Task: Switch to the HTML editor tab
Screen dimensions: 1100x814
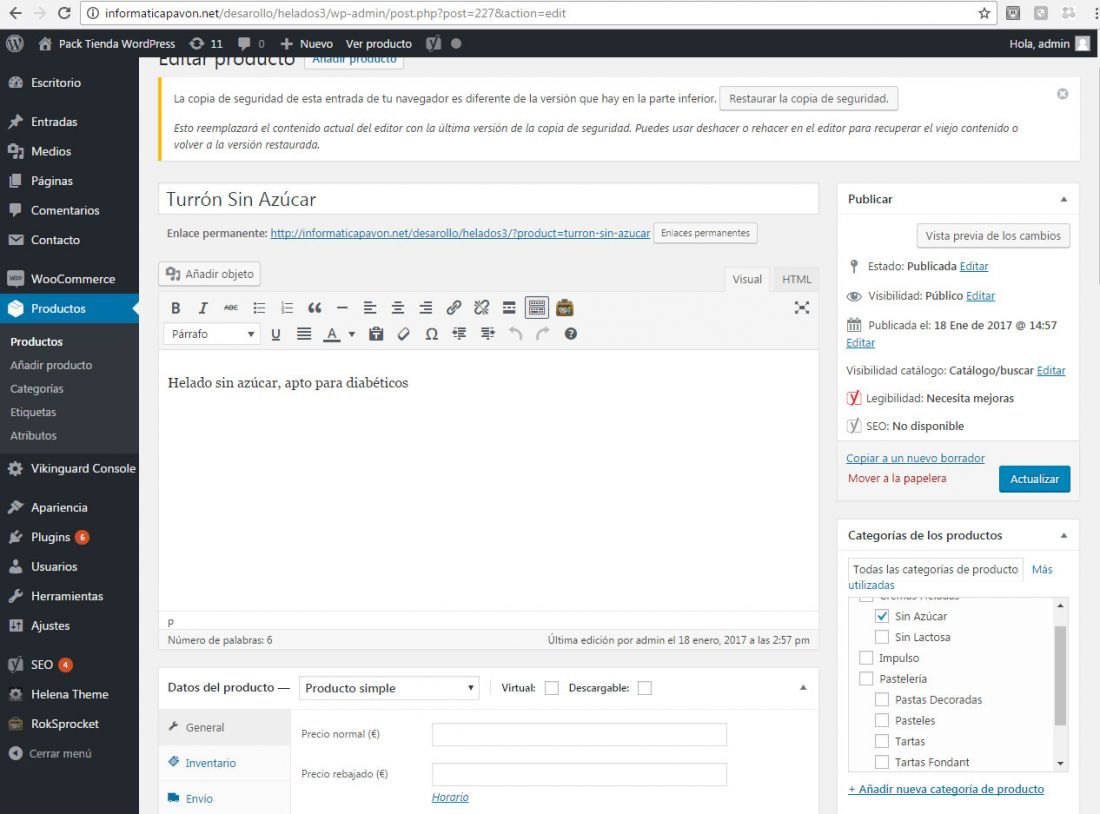Action: point(796,279)
